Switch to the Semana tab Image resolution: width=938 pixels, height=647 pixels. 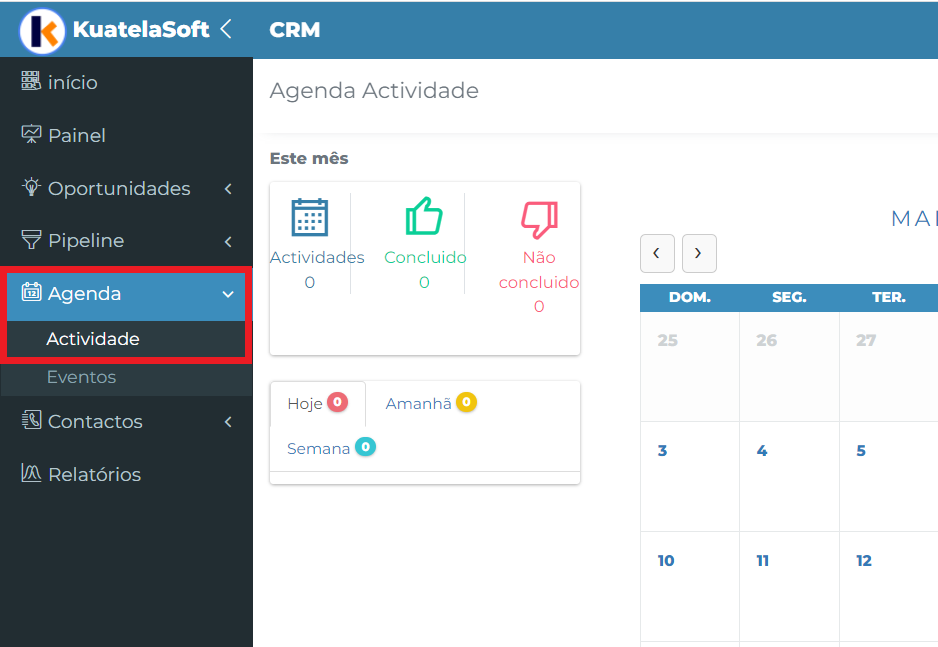tap(331, 448)
